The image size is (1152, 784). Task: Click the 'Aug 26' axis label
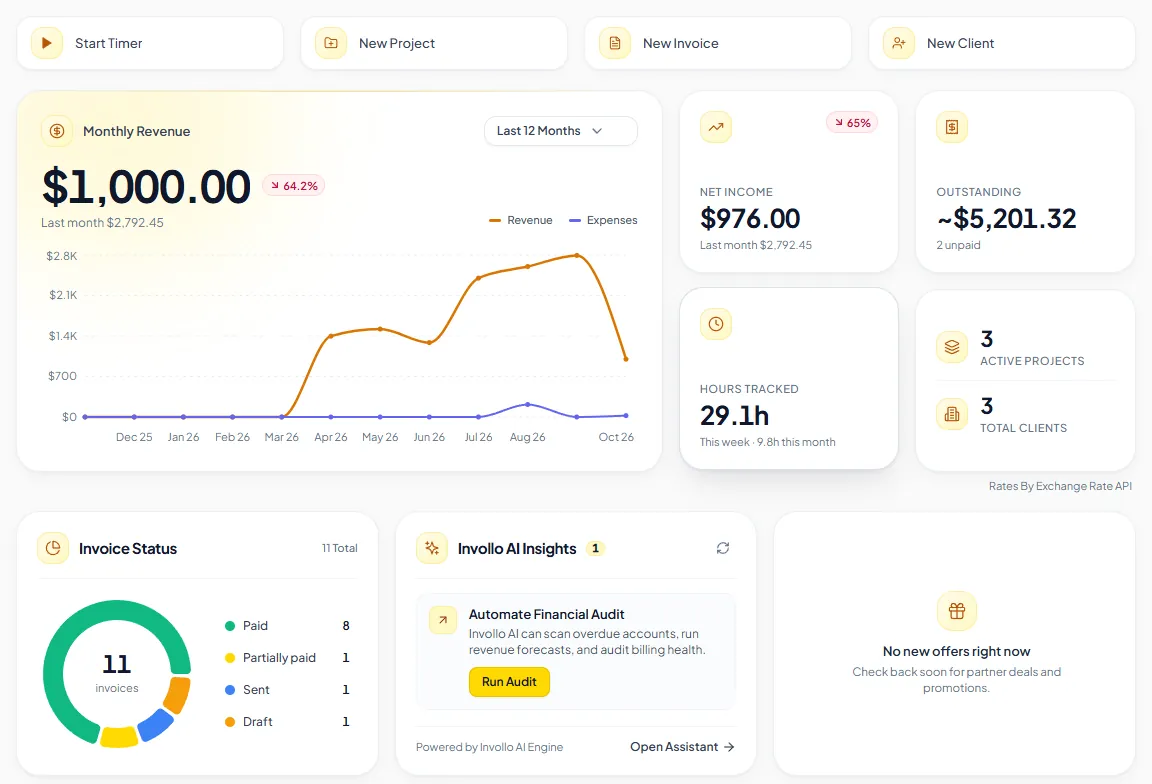[x=528, y=437]
